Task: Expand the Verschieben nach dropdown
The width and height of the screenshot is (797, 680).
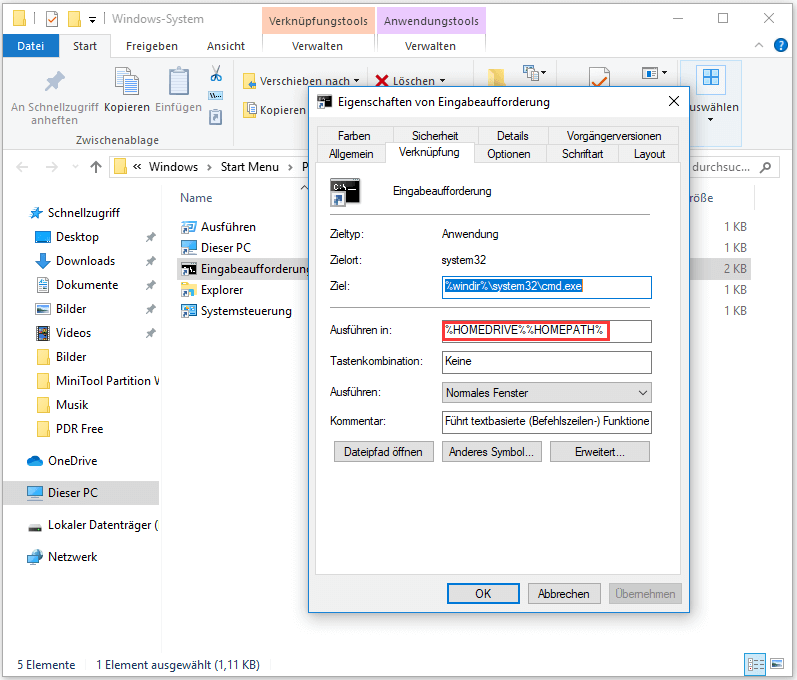Action: point(356,81)
